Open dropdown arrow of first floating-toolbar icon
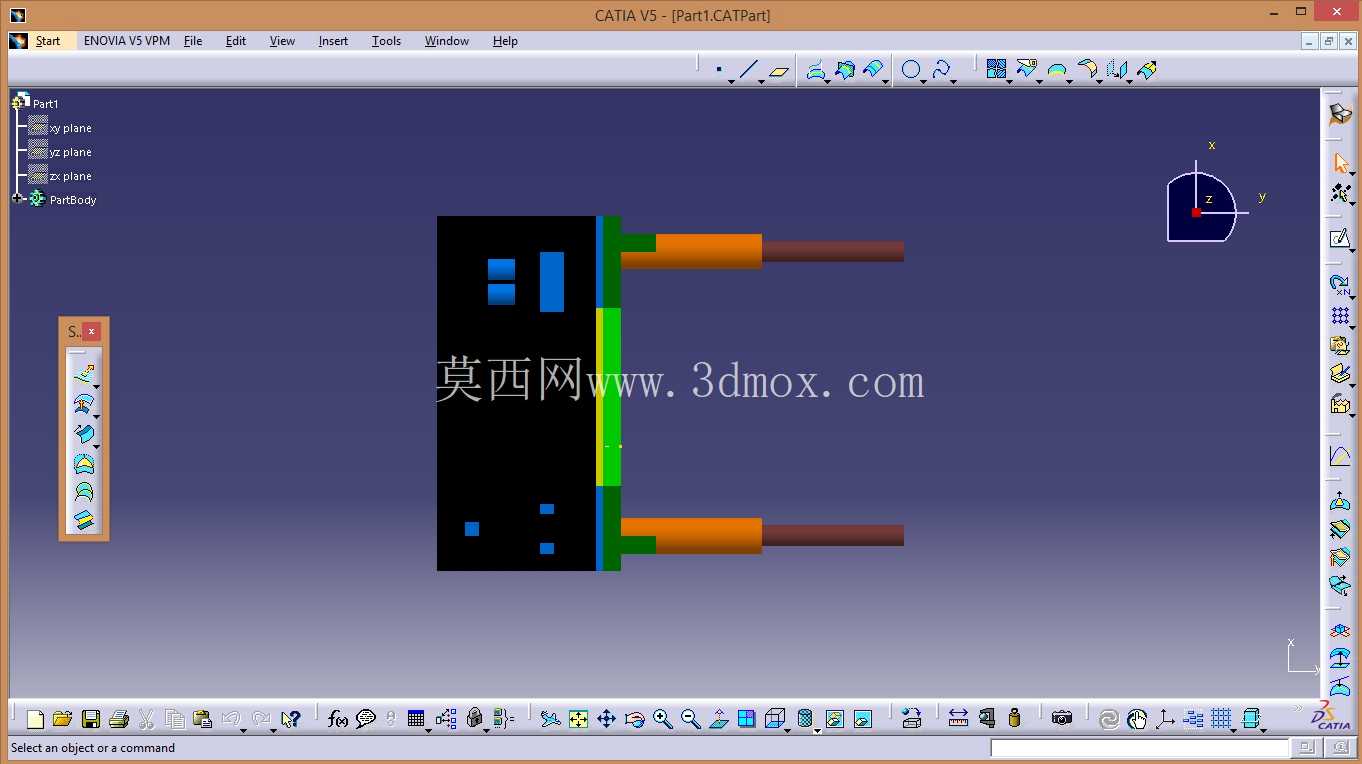Viewport: 1362px width, 764px height. click(x=96, y=386)
